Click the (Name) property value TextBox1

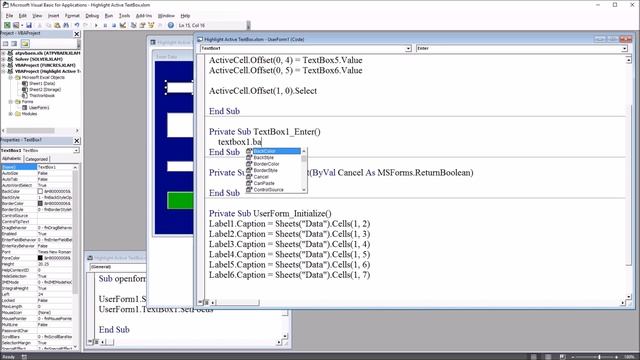55,167
